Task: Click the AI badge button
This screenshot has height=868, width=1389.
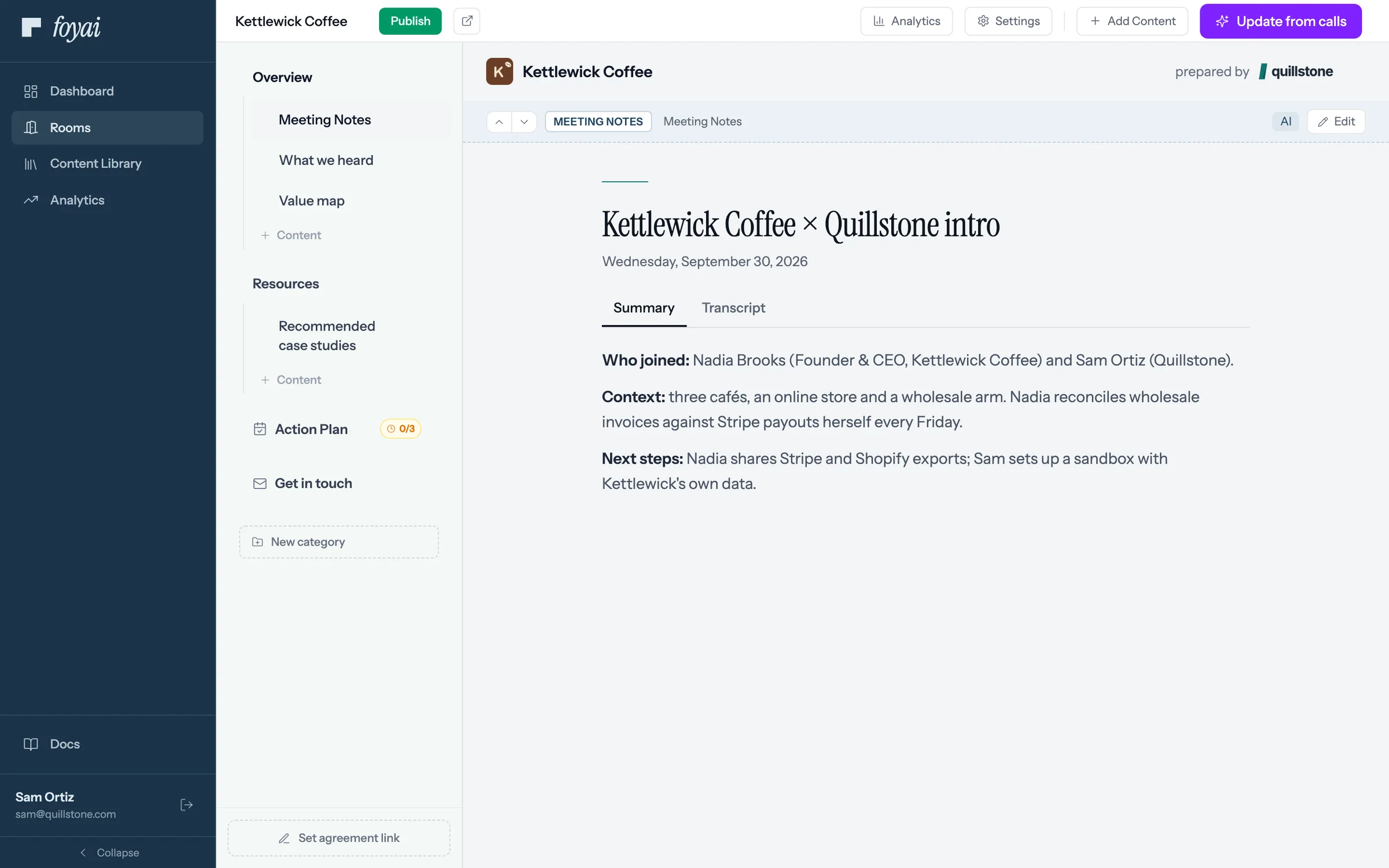Action: pyautogui.click(x=1286, y=122)
